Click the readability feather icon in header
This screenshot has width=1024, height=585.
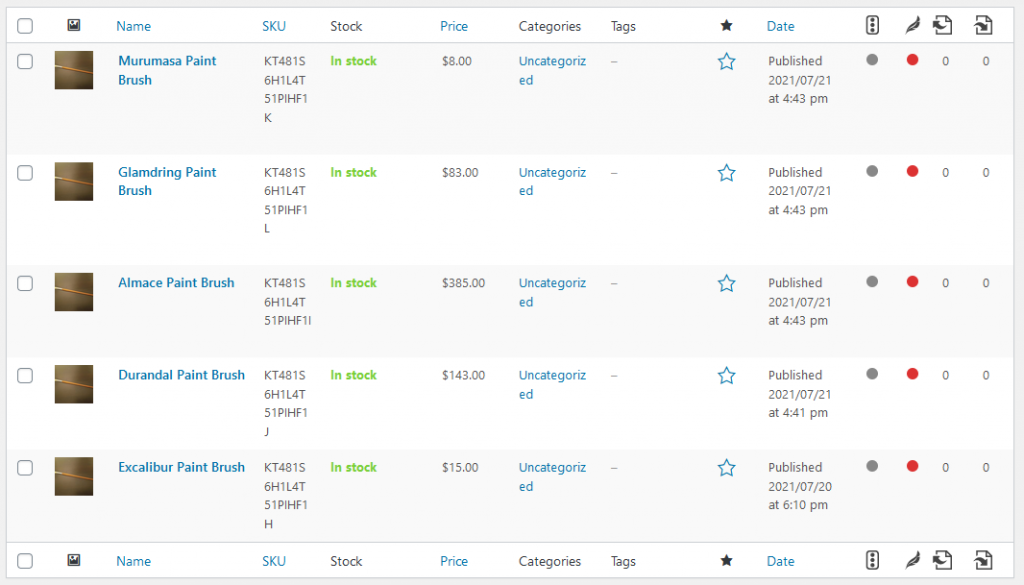point(912,25)
